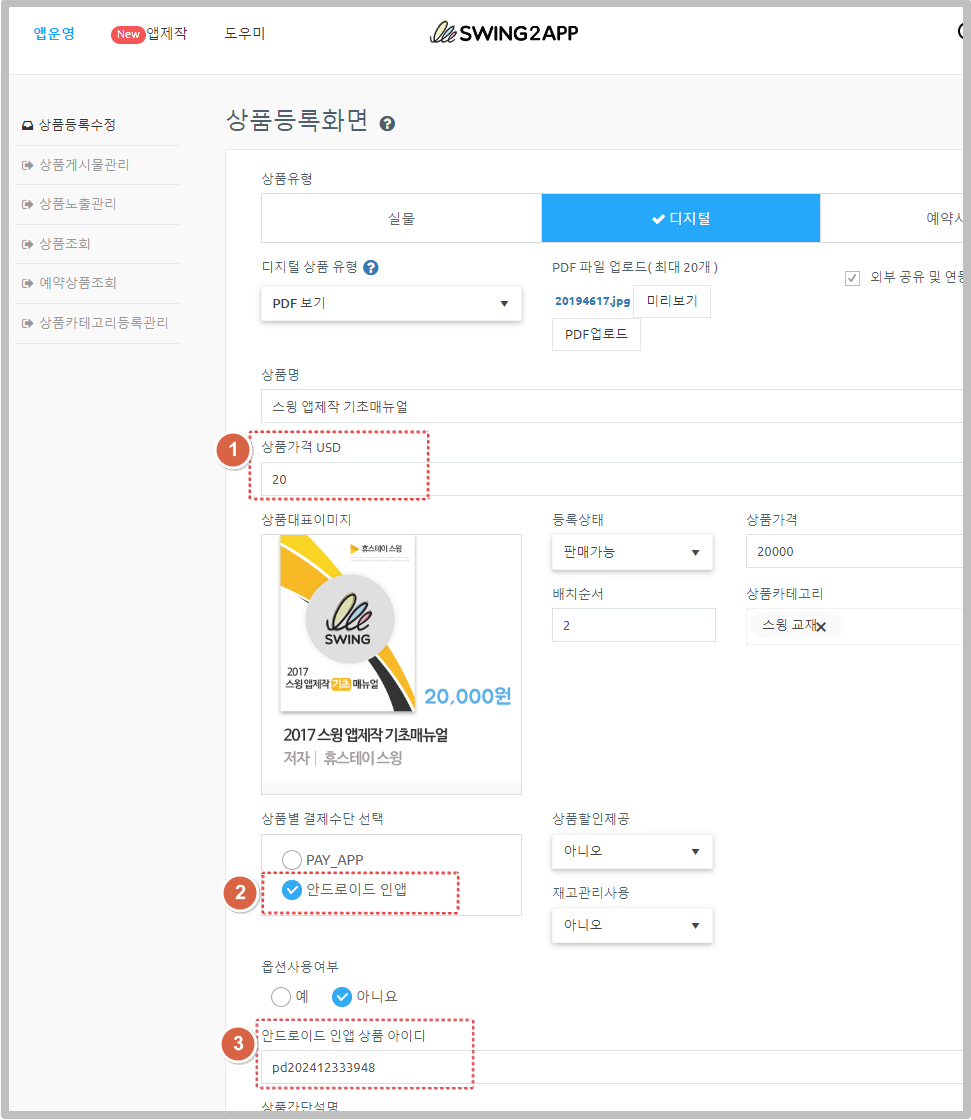Select the PAY_APP payment radio button
The width and height of the screenshot is (971, 1120).
tap(292, 860)
